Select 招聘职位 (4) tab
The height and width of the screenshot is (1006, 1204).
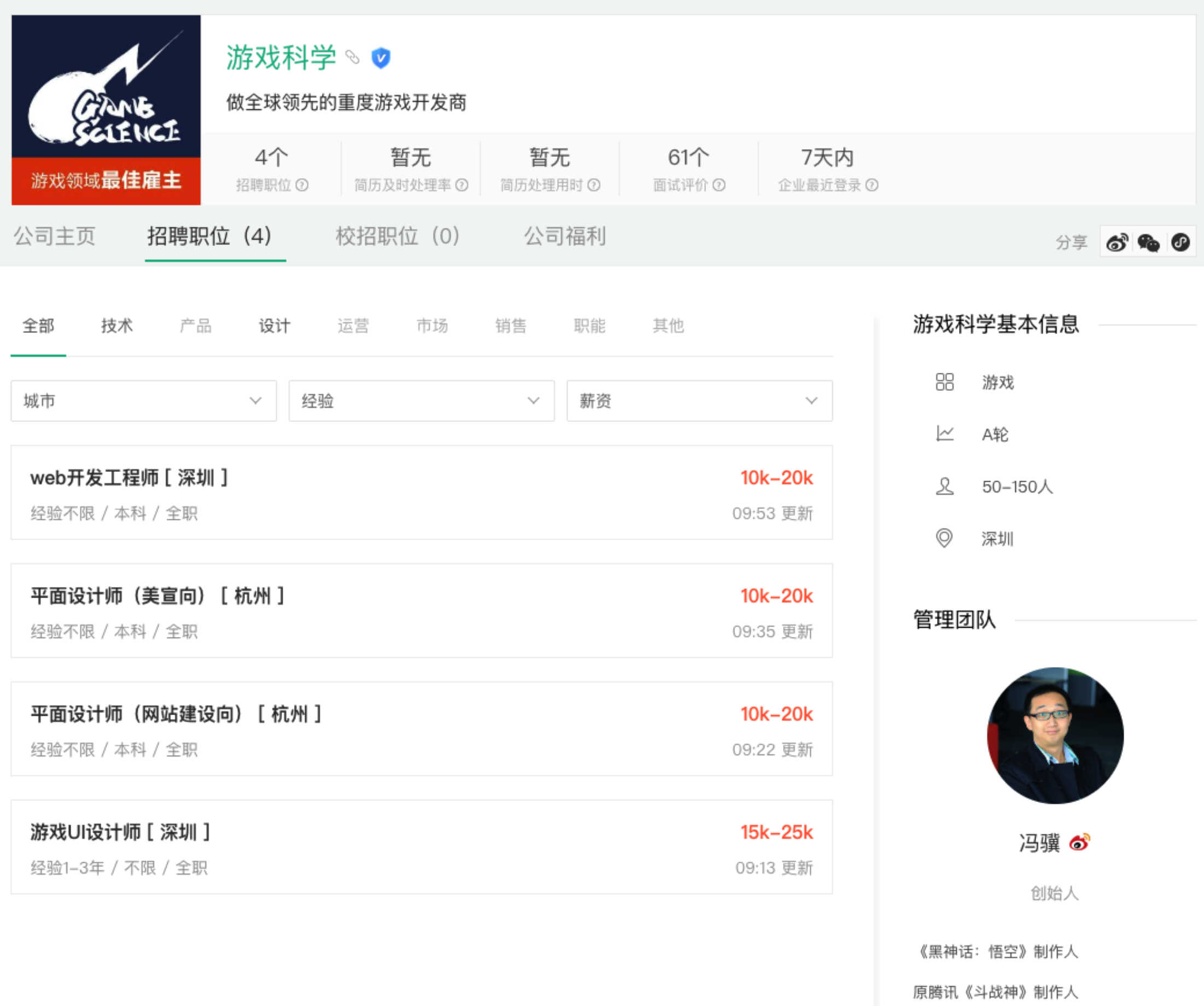tap(210, 236)
